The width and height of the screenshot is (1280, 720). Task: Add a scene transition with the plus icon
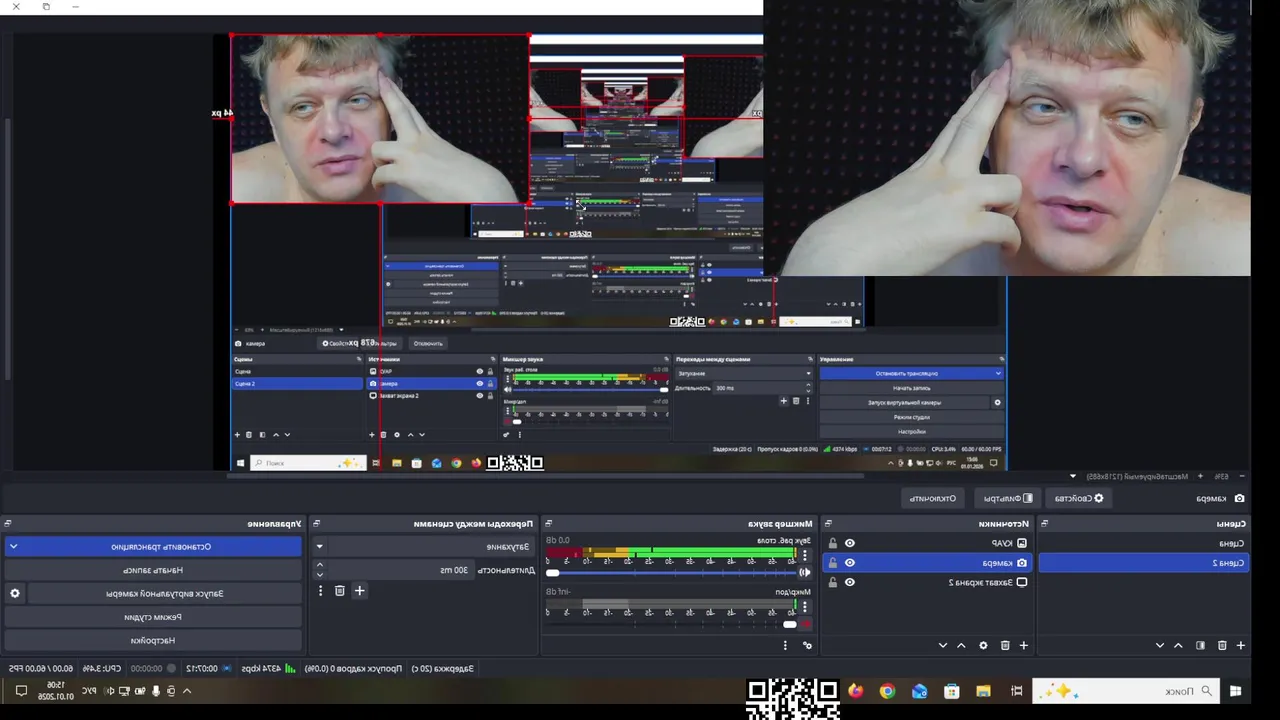click(x=359, y=591)
